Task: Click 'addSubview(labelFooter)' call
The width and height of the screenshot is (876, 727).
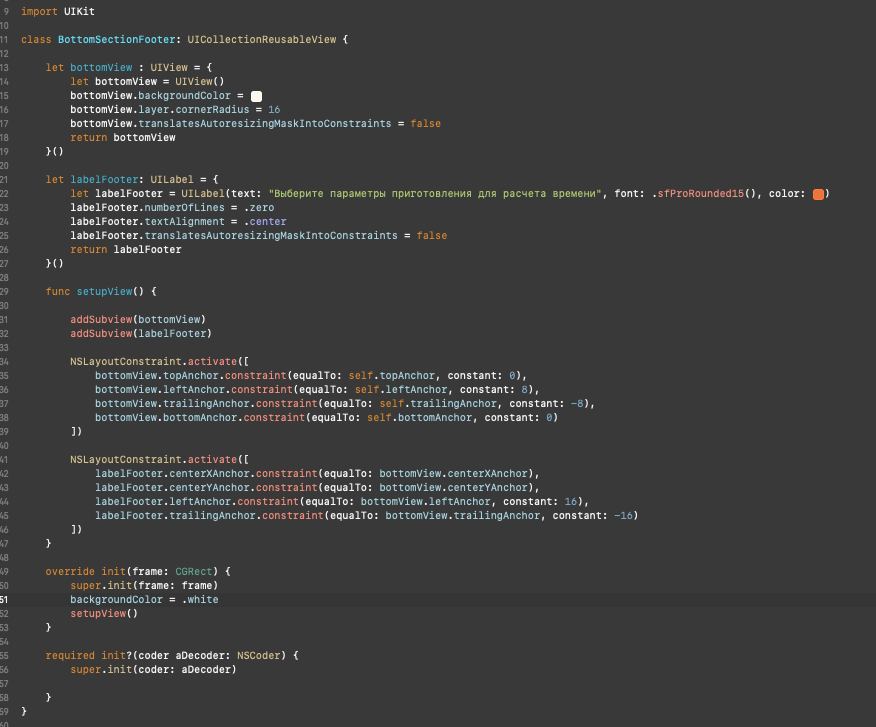Action: point(141,334)
